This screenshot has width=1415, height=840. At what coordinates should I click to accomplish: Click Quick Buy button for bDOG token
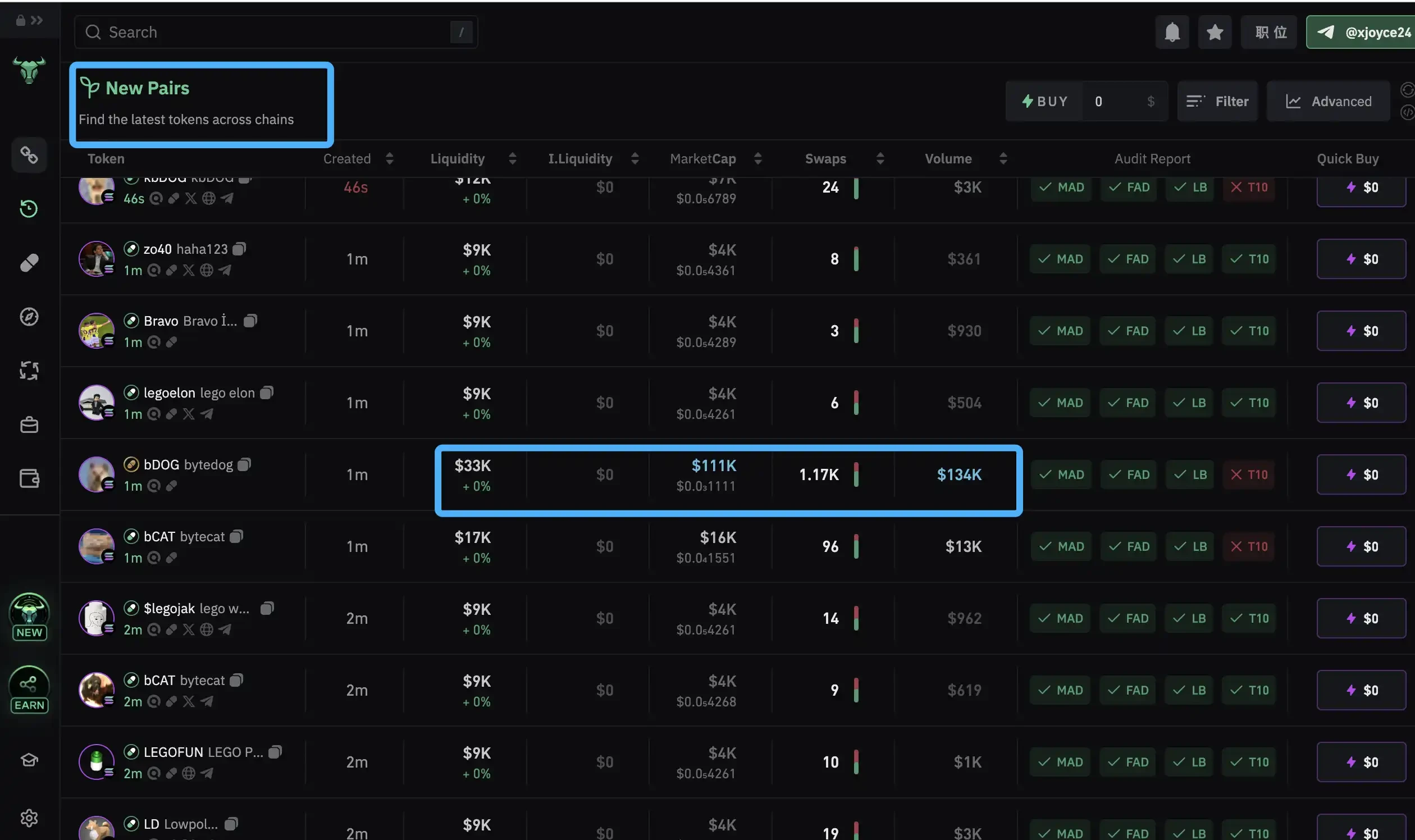pos(1362,474)
